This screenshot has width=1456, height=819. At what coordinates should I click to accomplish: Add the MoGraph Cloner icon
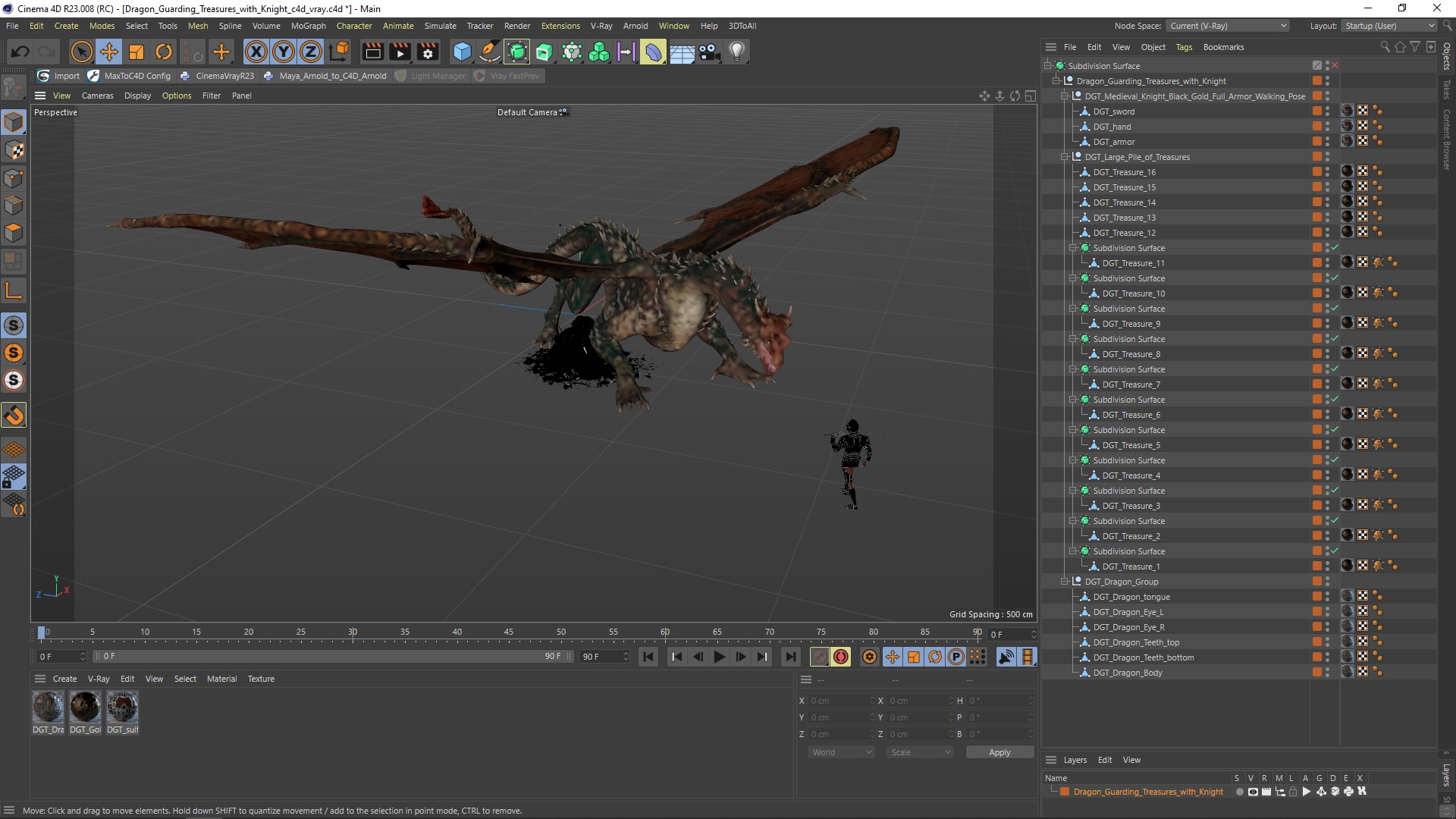click(599, 52)
